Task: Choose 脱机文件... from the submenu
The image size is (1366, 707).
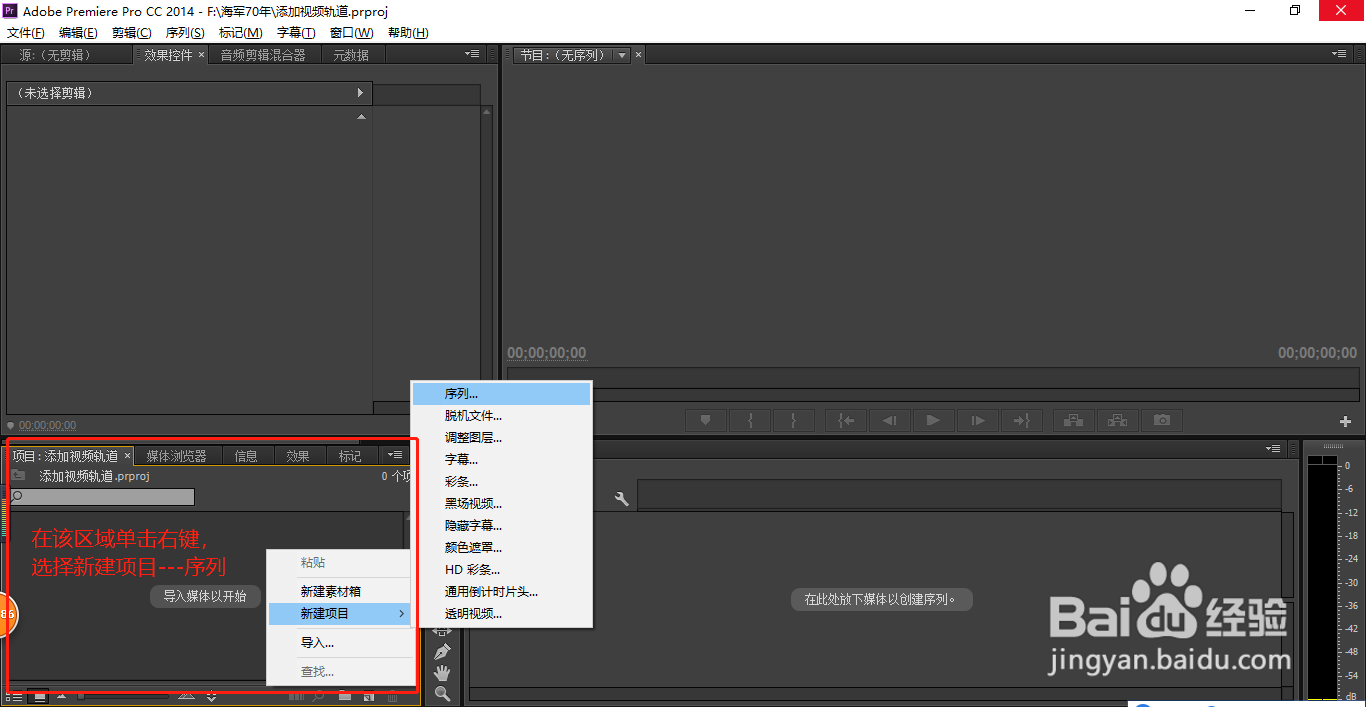Action: click(502, 416)
